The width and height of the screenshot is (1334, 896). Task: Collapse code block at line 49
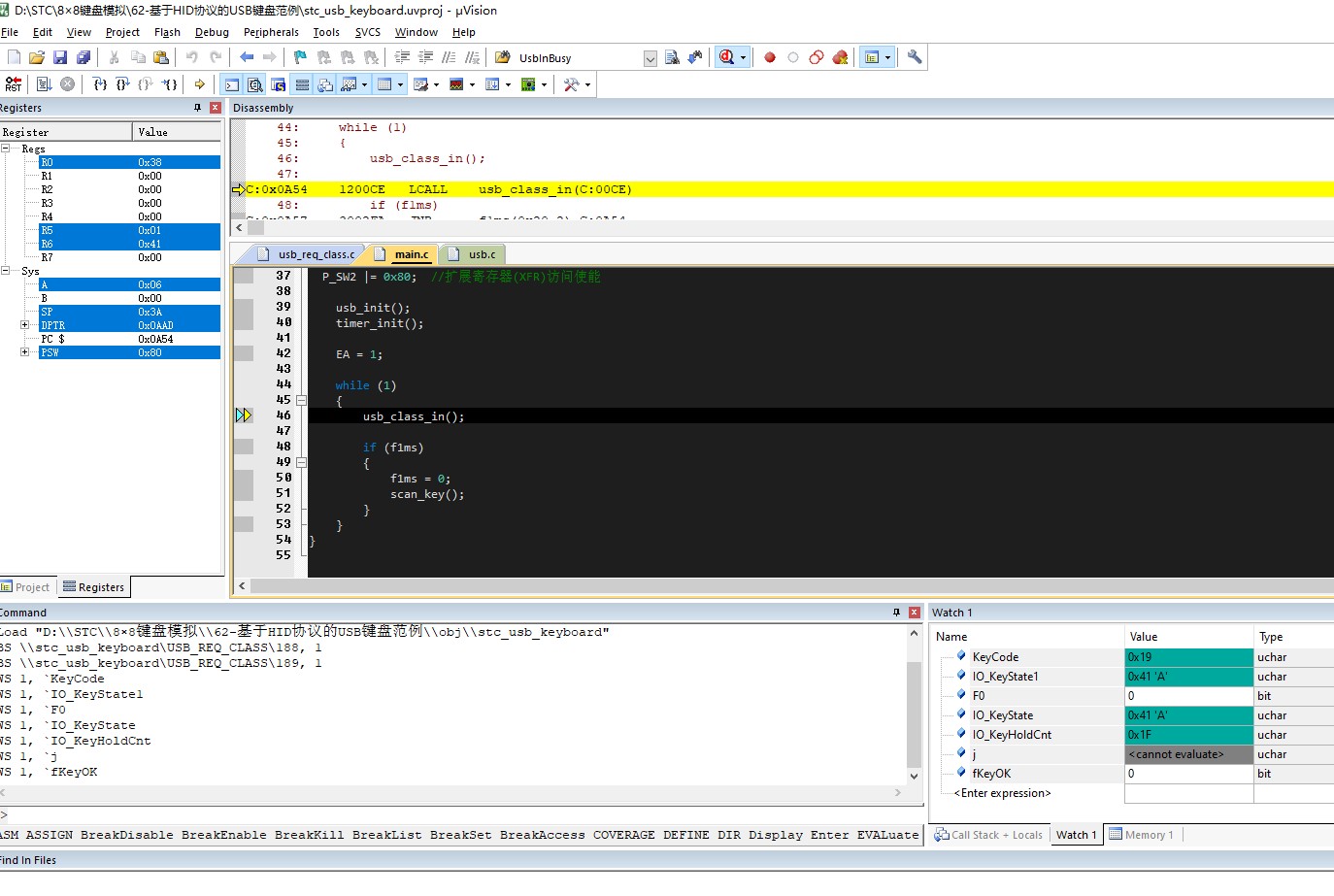click(x=302, y=462)
